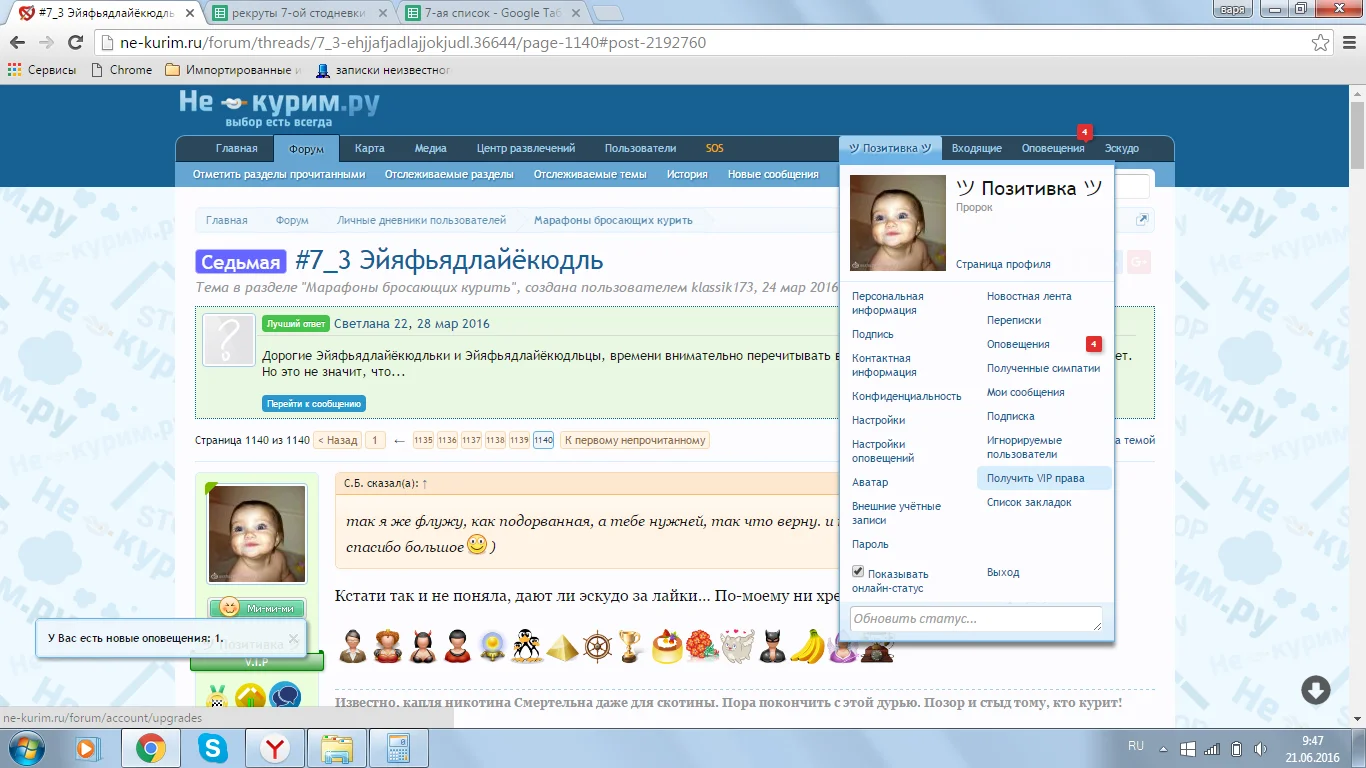
Task: Select 'Получить VIP права' in account menu
Action: 1044,479
